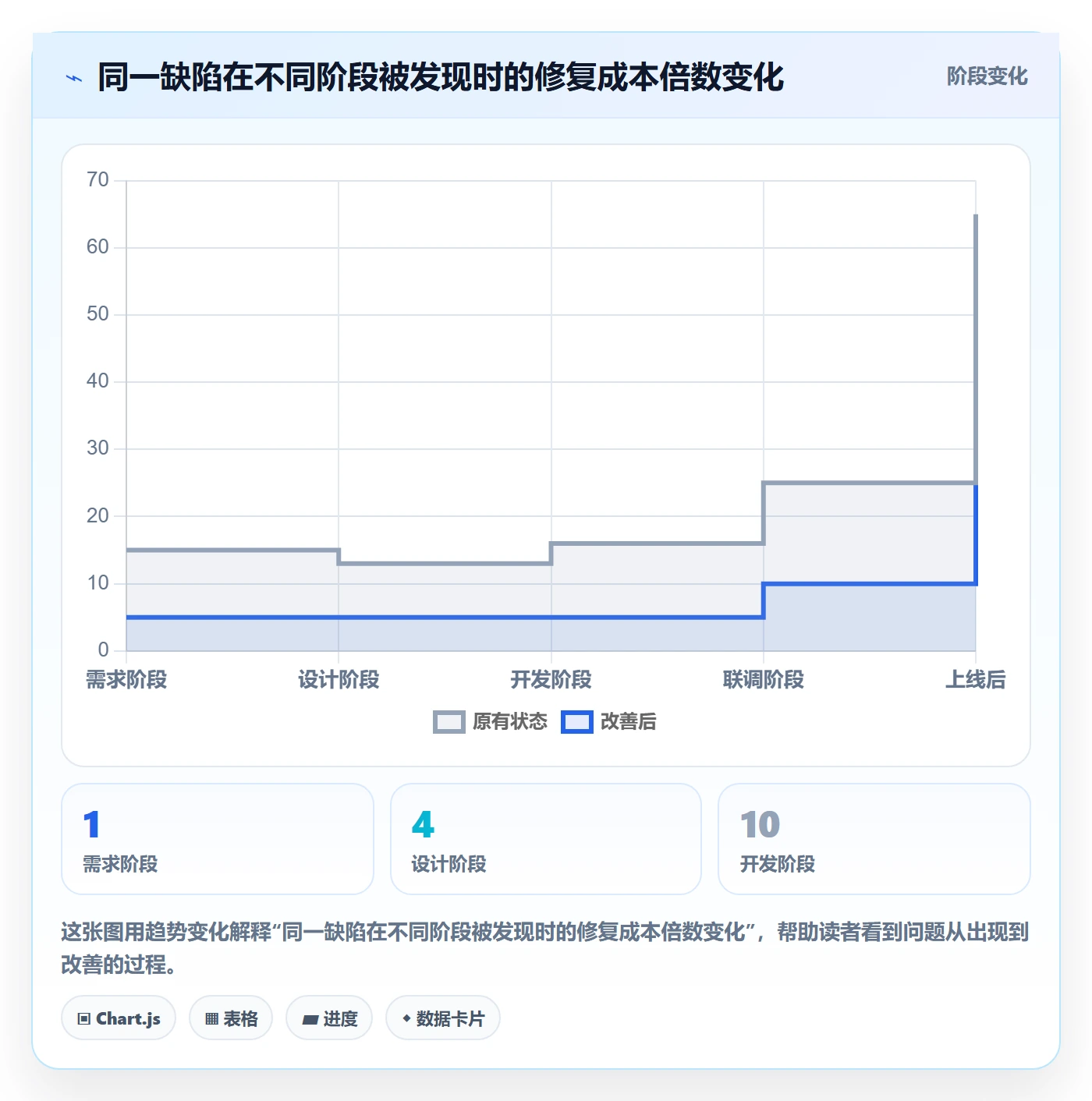Click the 开发阶段 x-axis label

551,680
